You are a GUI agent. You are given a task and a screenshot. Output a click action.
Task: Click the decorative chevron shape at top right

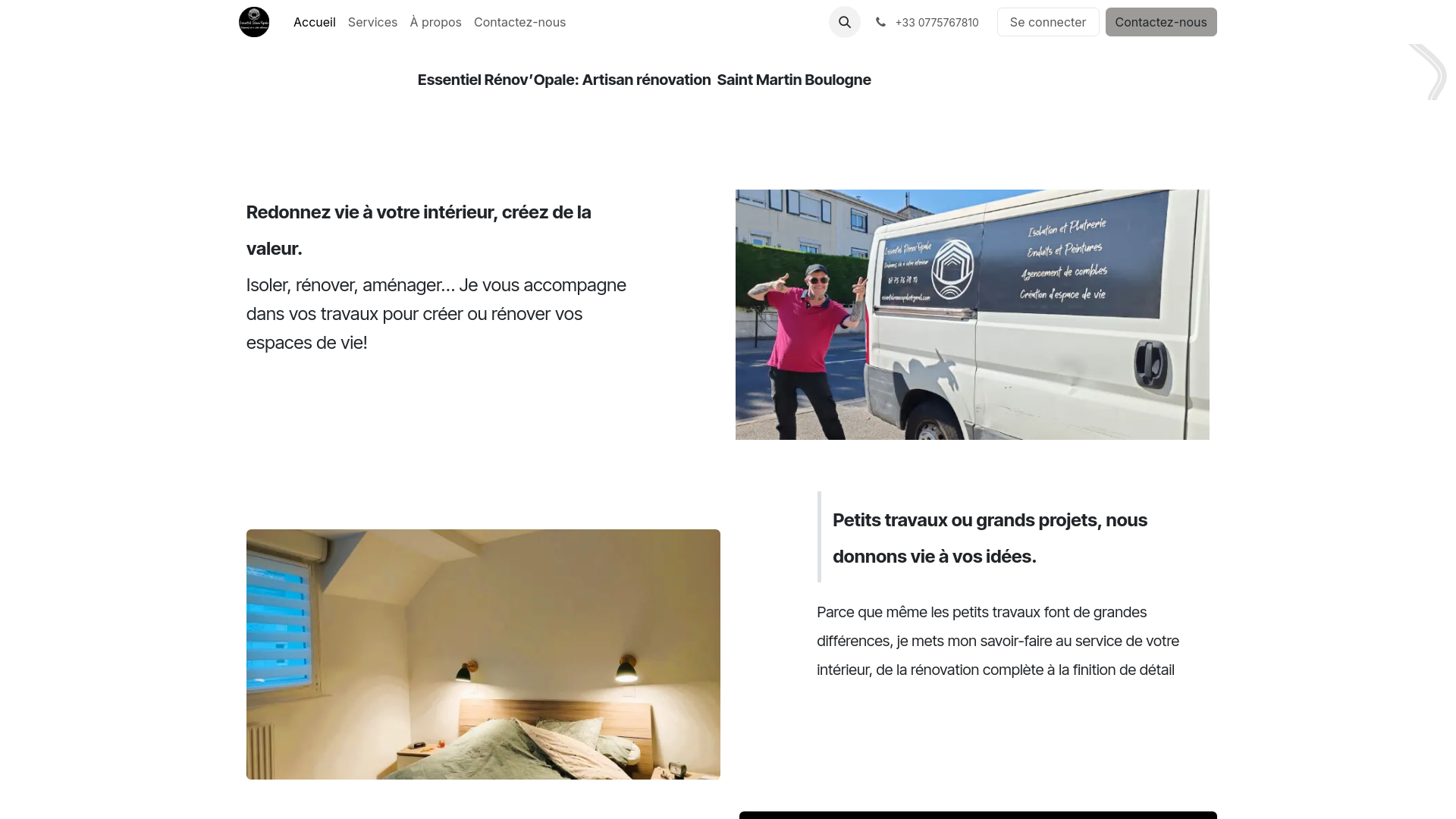1428,72
